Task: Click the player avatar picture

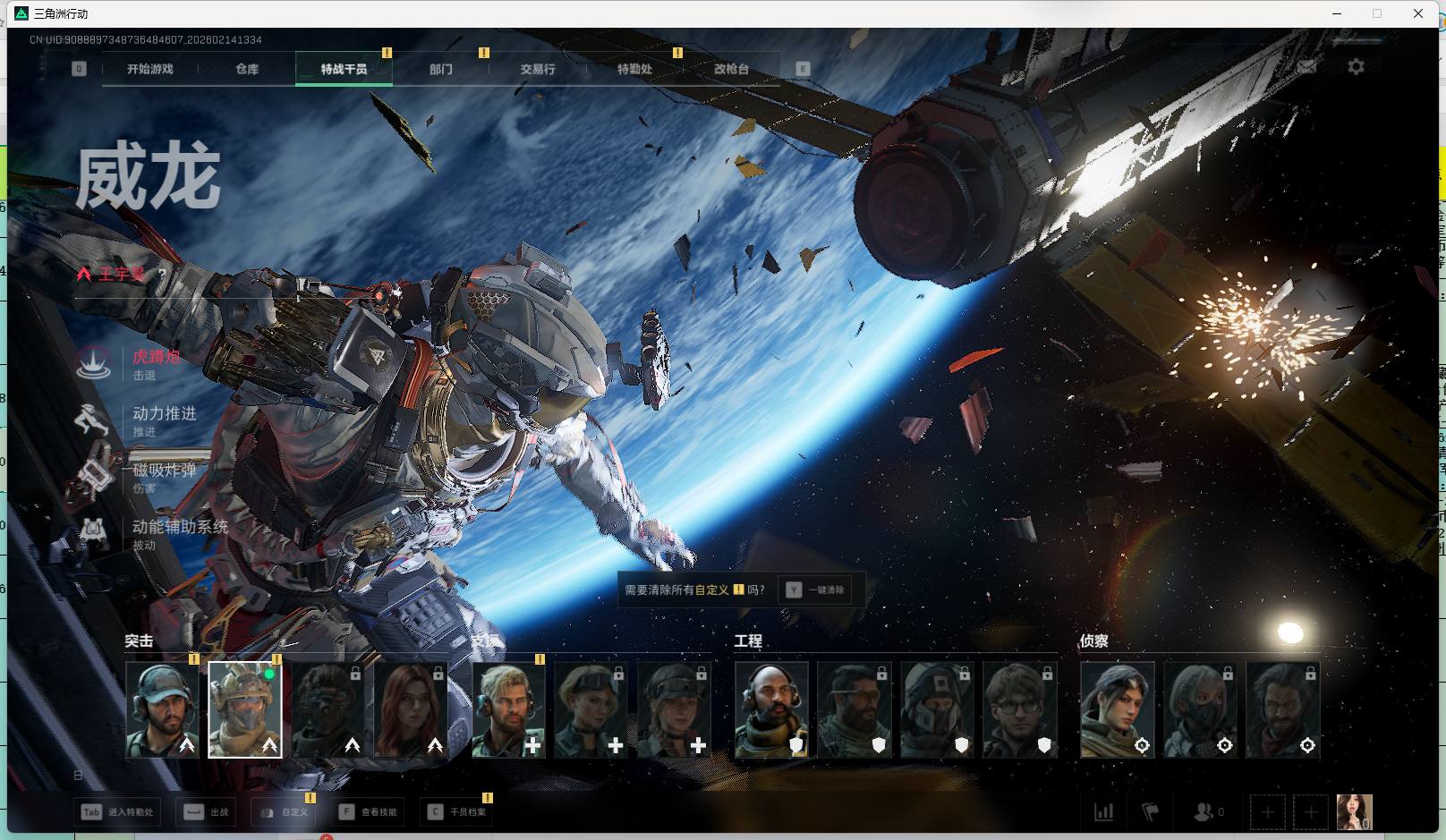Action: (x=1354, y=811)
